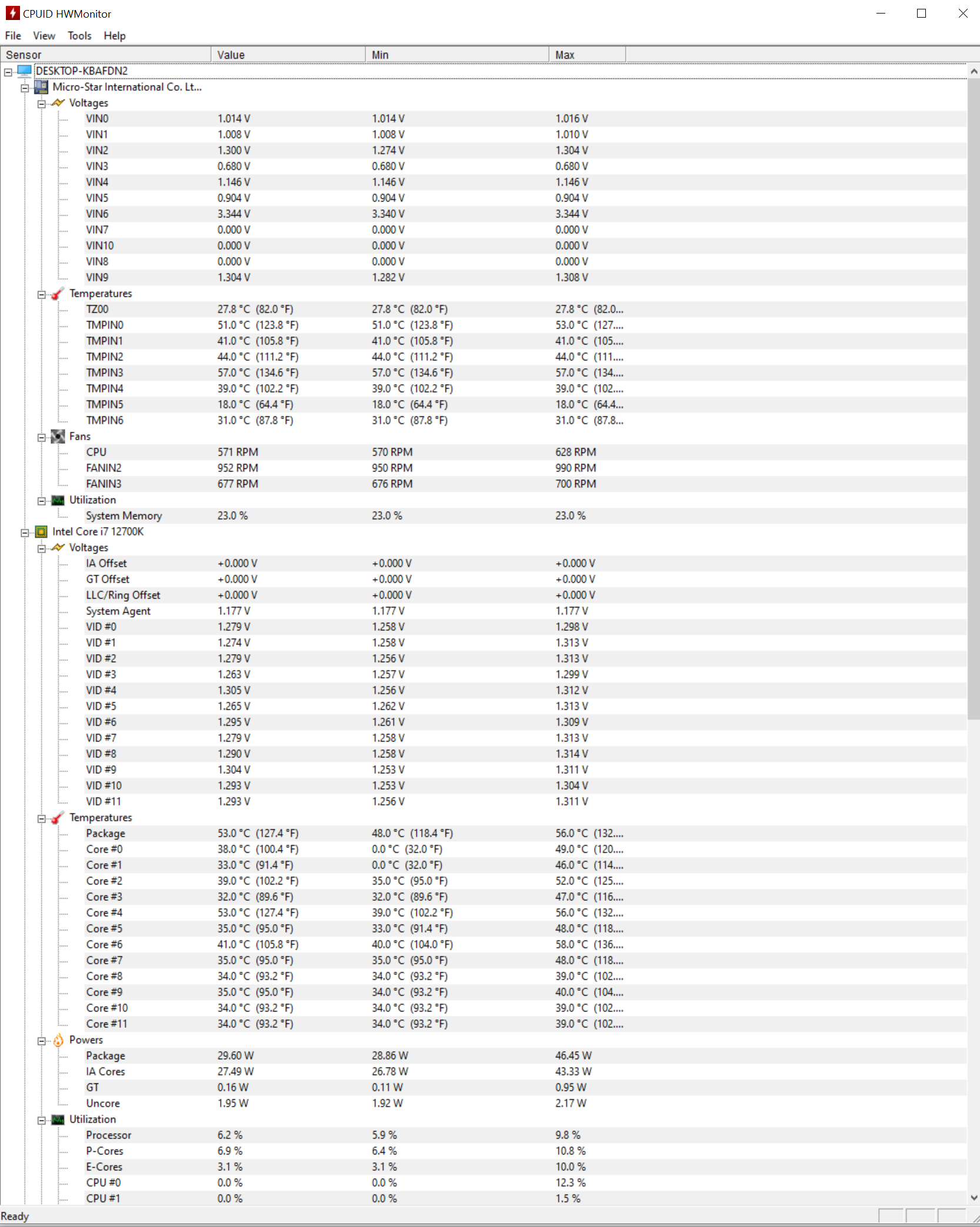980x1227 pixels.
Task: Collapse the CPU Voltages group
Action: tap(41, 548)
